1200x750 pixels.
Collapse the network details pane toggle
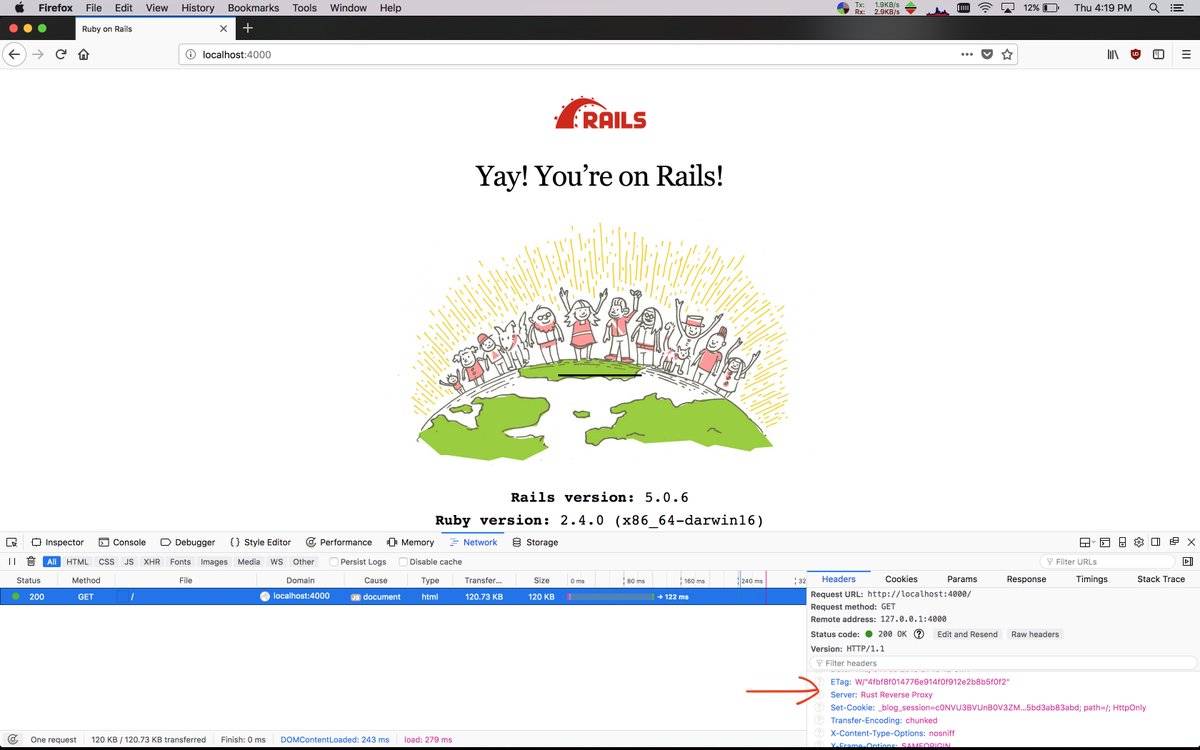[x=1187, y=562]
